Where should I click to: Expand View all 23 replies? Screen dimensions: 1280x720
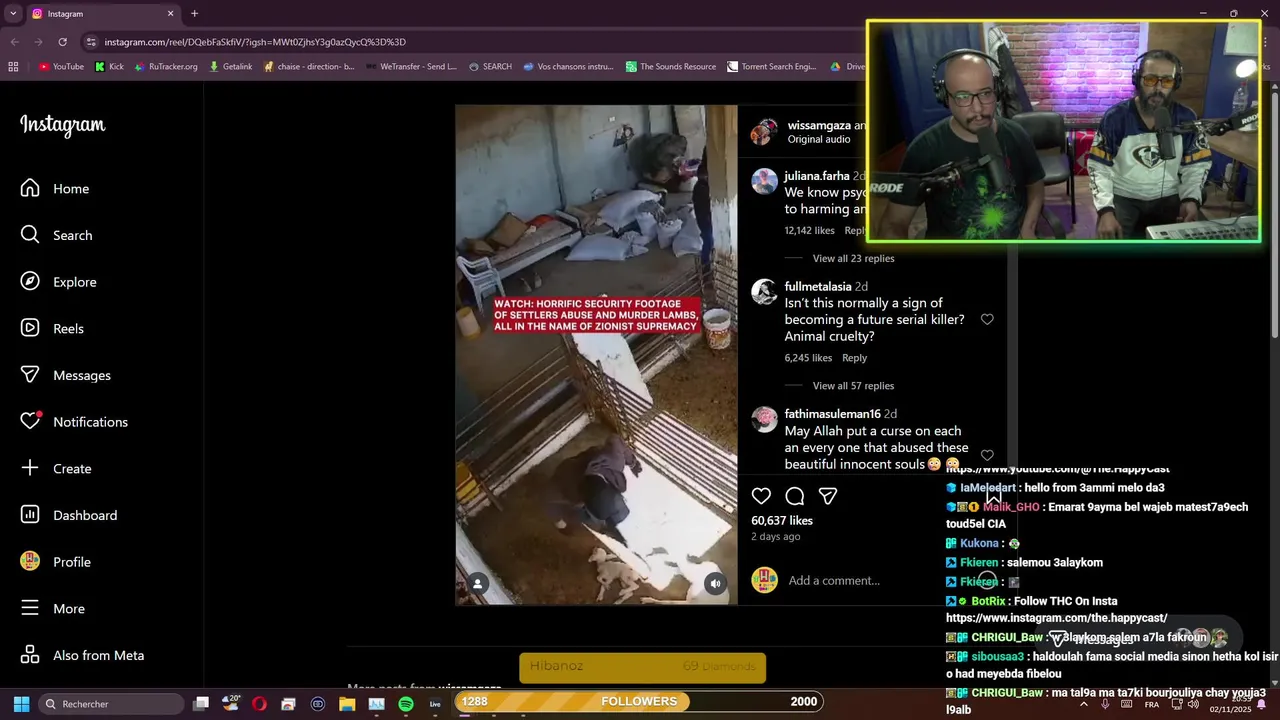[853, 258]
